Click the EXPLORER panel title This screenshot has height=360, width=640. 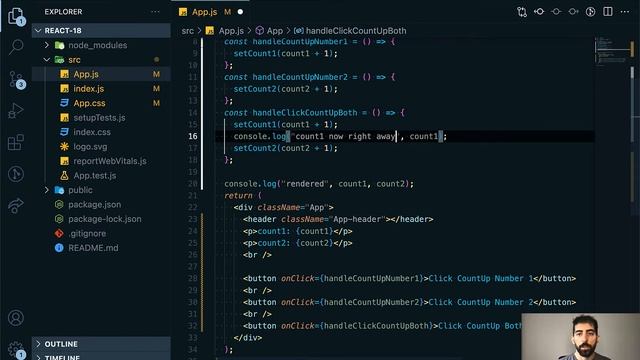click(x=63, y=12)
